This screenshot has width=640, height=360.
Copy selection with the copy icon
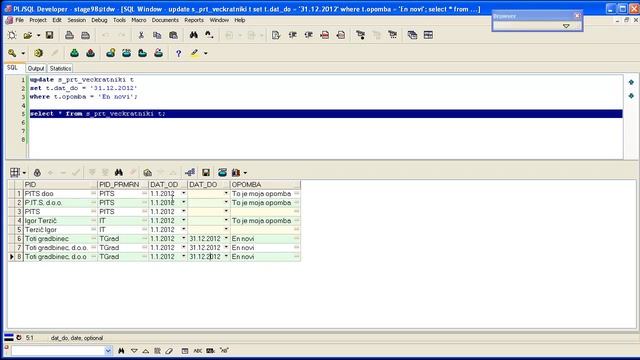[x=157, y=35]
